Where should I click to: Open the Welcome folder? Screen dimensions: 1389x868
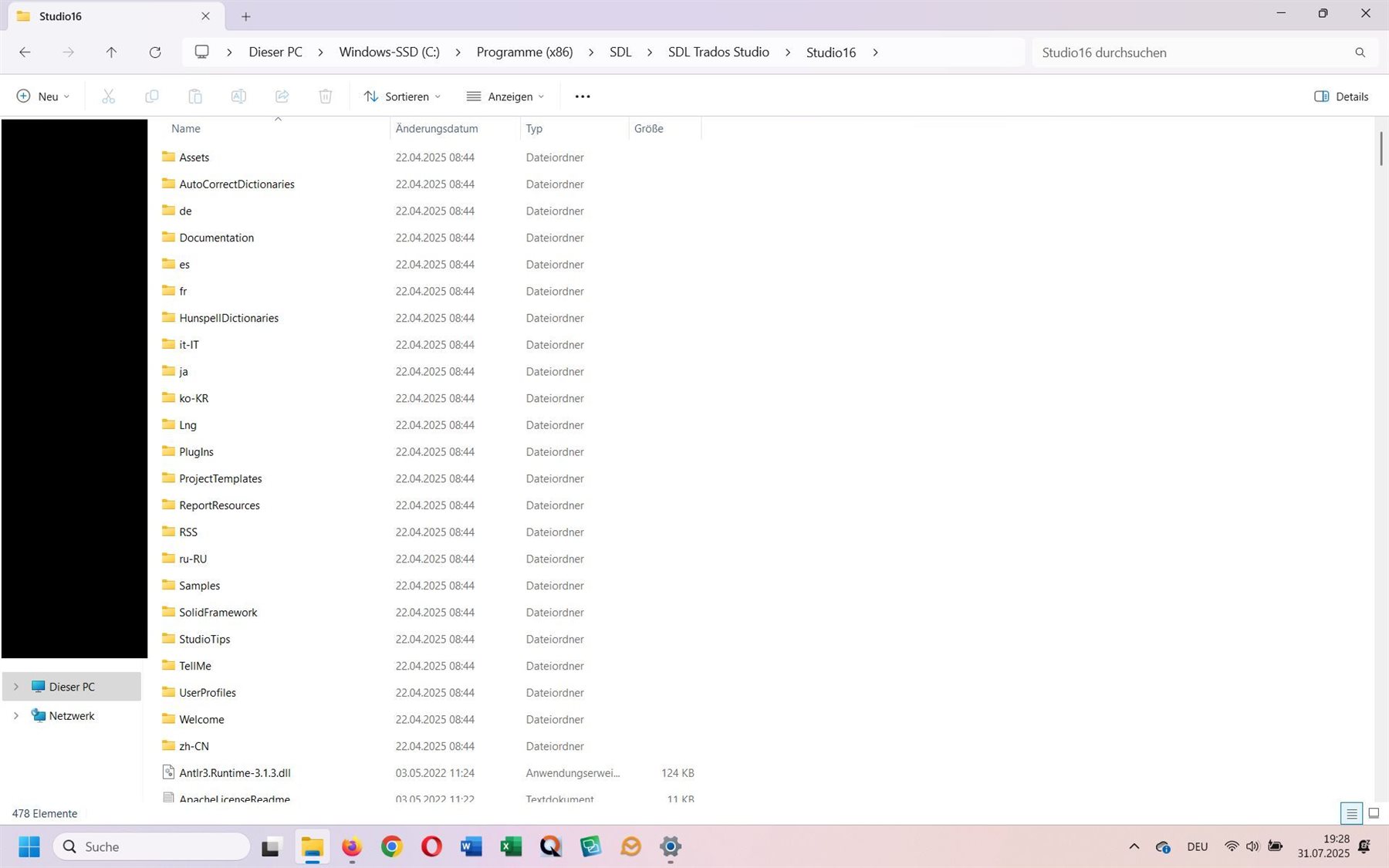coord(201,718)
